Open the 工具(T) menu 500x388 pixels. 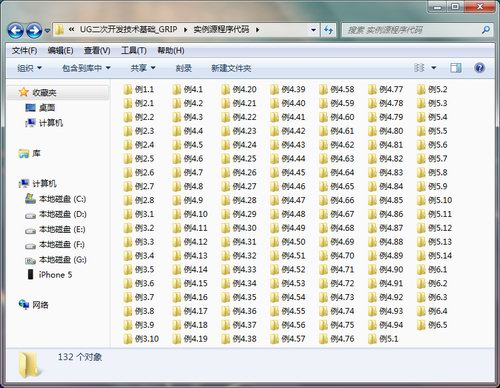click(134, 50)
